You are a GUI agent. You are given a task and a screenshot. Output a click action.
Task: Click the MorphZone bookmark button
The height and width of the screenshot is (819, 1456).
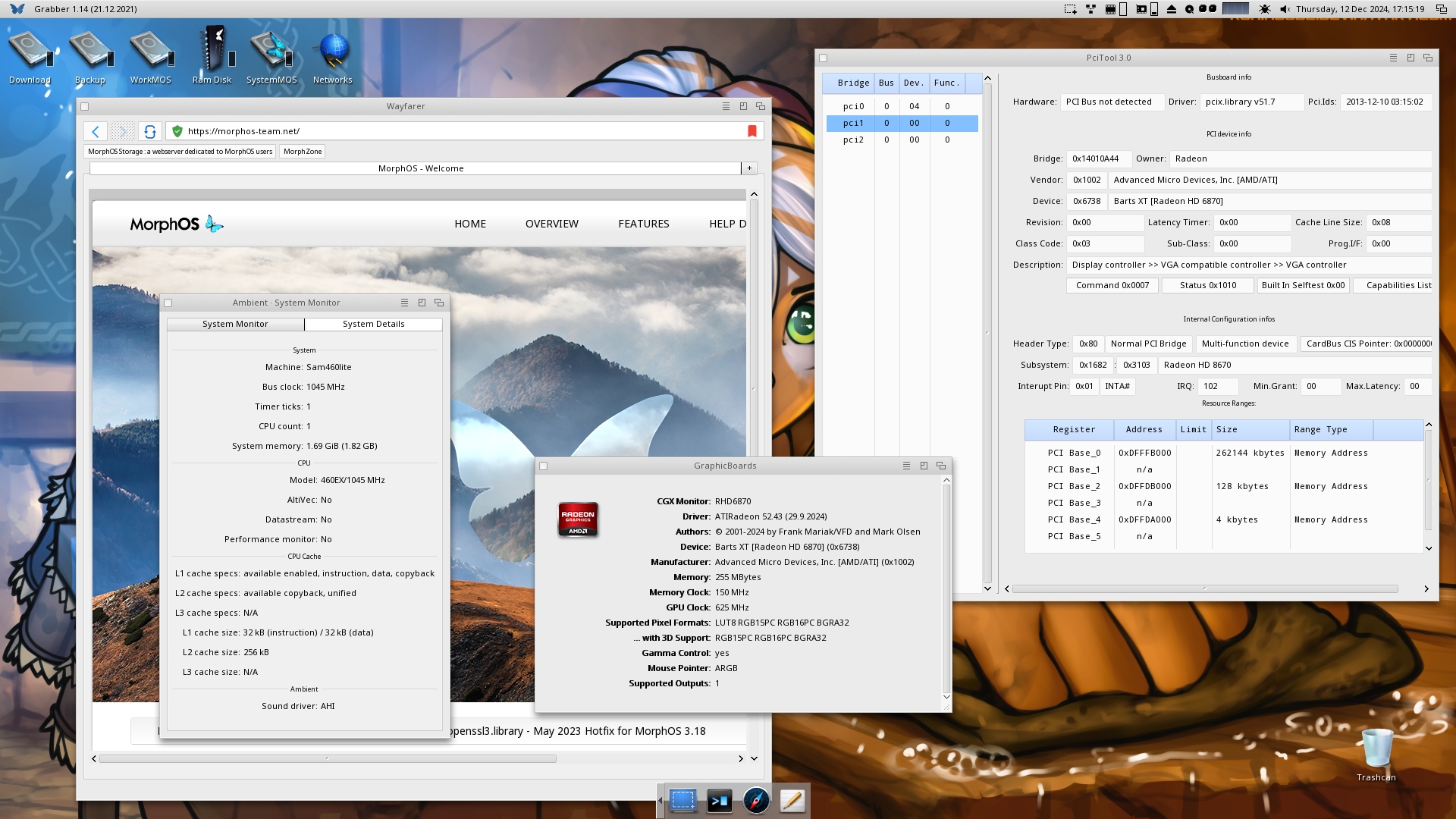tap(303, 152)
